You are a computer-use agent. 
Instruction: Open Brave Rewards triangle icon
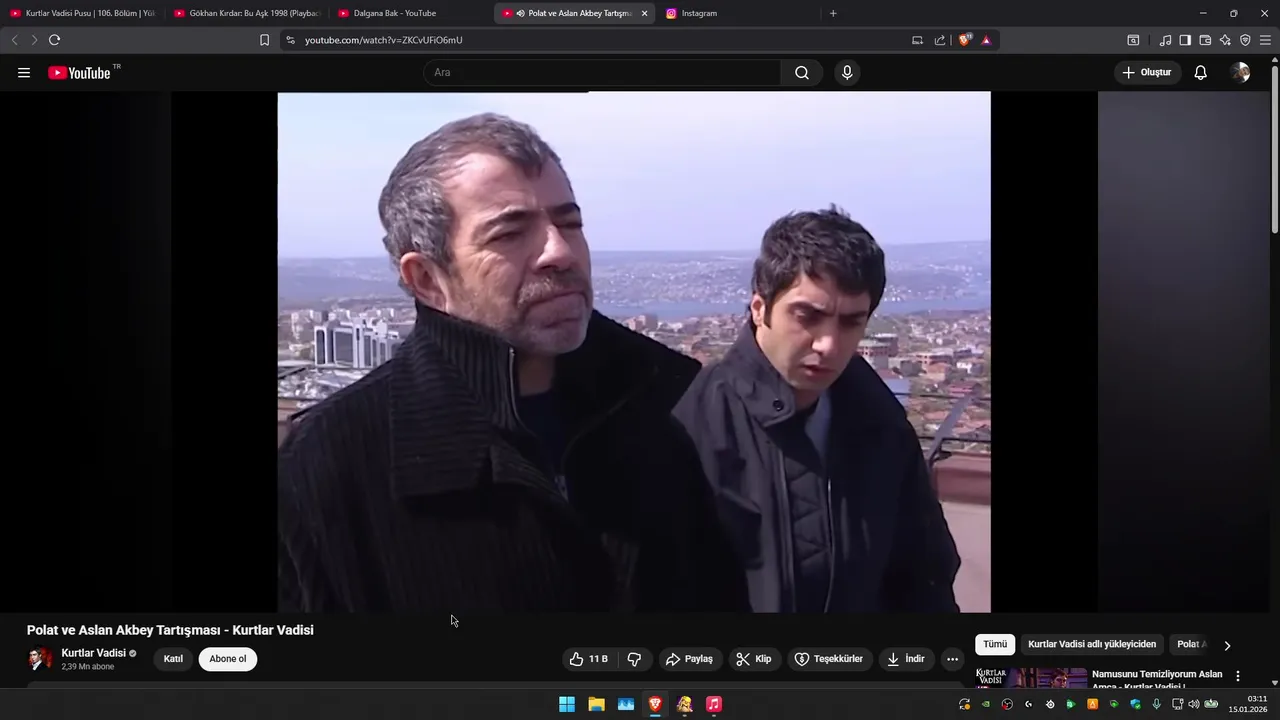(986, 40)
